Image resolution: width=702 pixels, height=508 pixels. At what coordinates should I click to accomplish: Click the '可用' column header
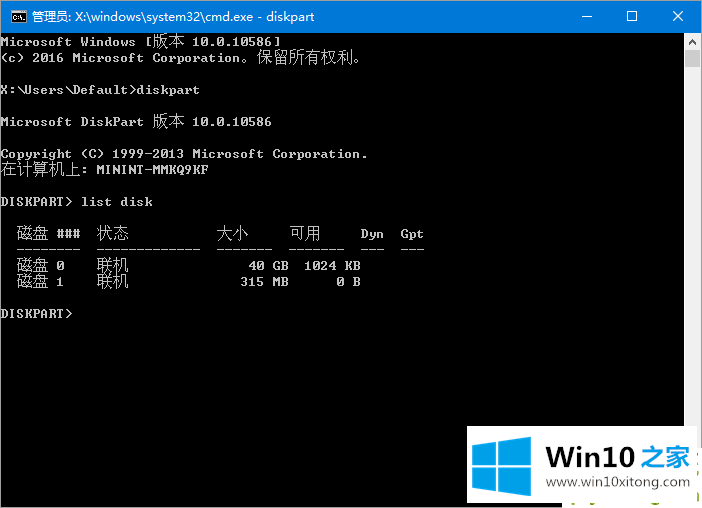pos(305,234)
